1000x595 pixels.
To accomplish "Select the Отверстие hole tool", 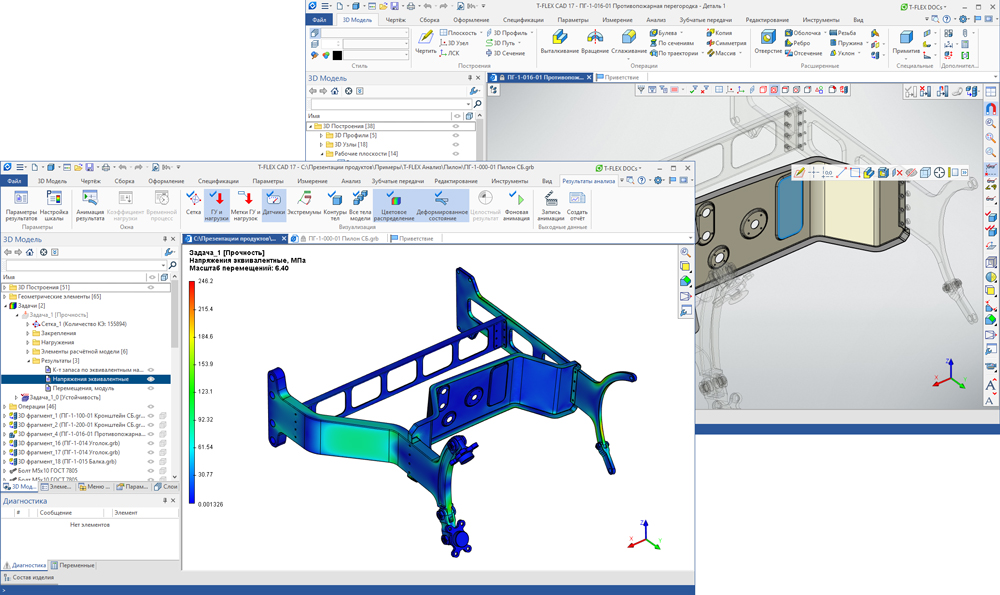I will point(768,41).
